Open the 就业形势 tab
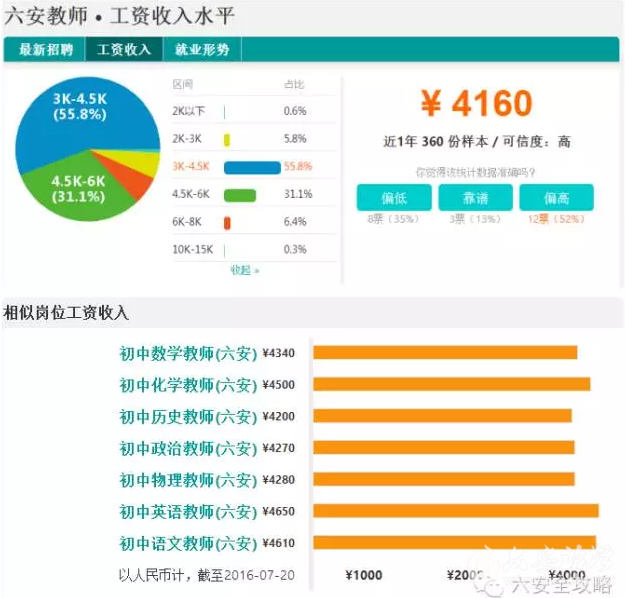Screen dimensions: 625x598 pos(202,50)
